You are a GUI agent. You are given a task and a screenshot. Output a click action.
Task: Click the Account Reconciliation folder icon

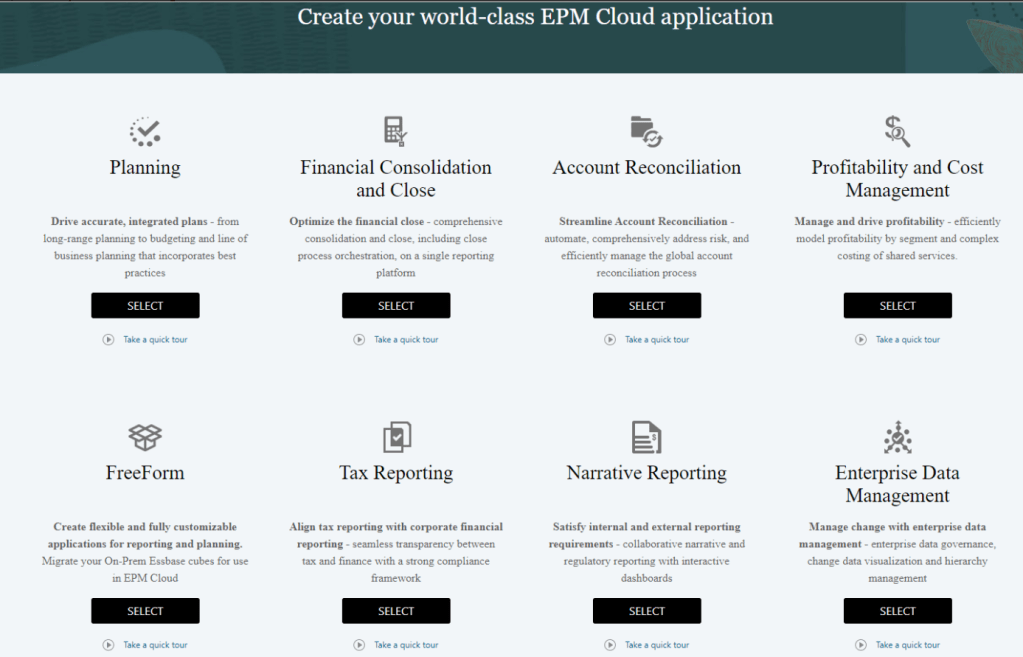[646, 131]
